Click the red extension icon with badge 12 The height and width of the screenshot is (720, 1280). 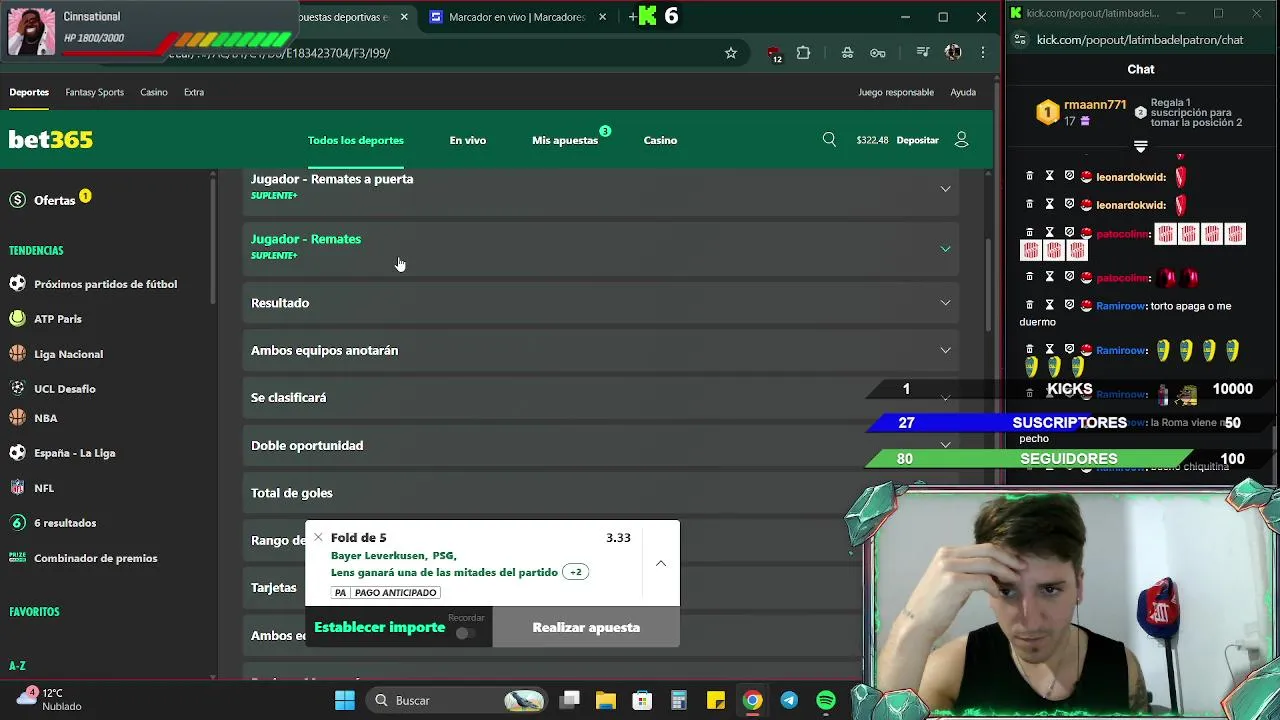tap(774, 54)
